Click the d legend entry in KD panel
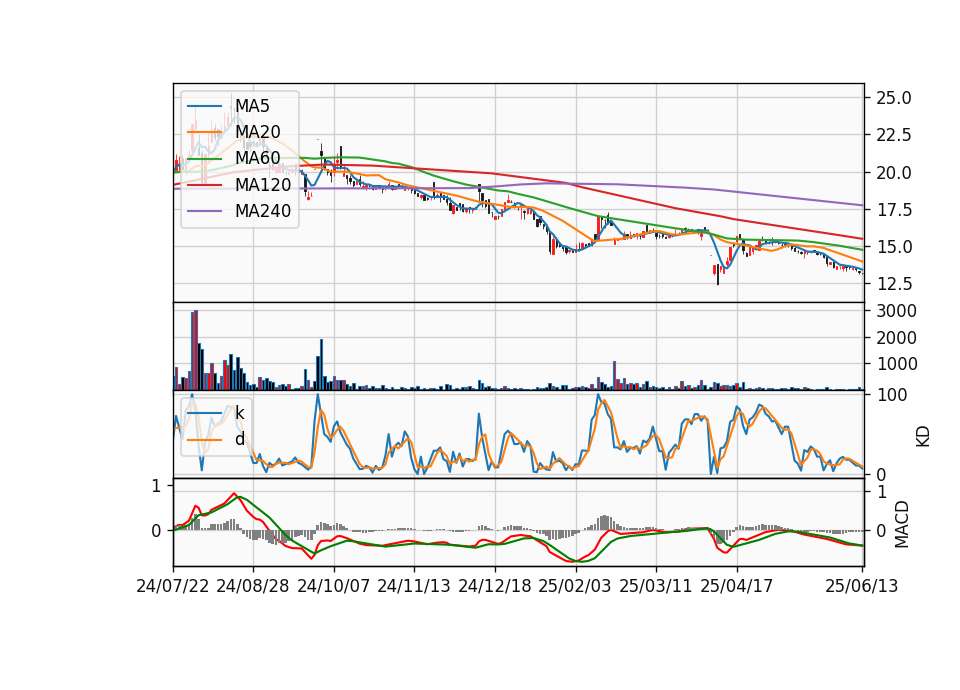The image size is (960, 690). [239, 439]
